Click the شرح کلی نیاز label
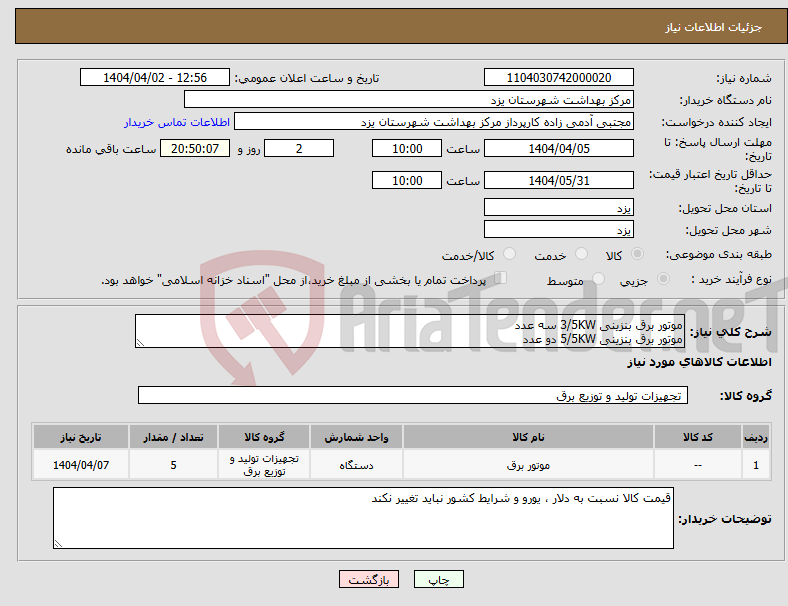This screenshot has width=788, height=606. (730, 332)
